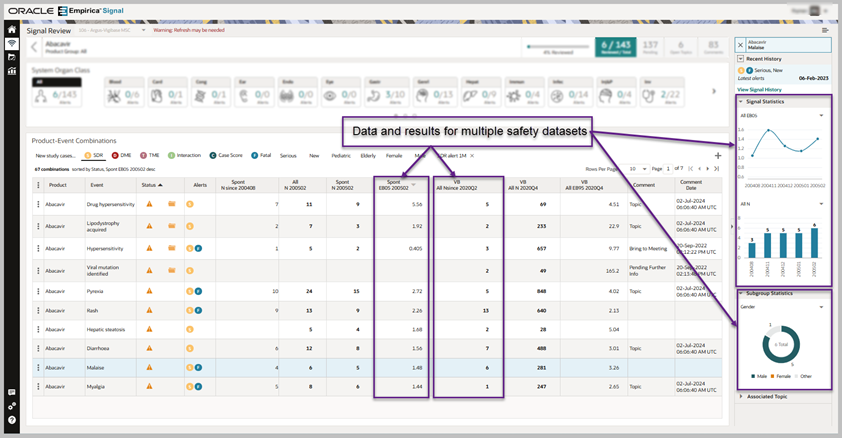Select the Eye organ class card
Image resolution: width=842 pixels, height=438 pixels.
(341, 92)
